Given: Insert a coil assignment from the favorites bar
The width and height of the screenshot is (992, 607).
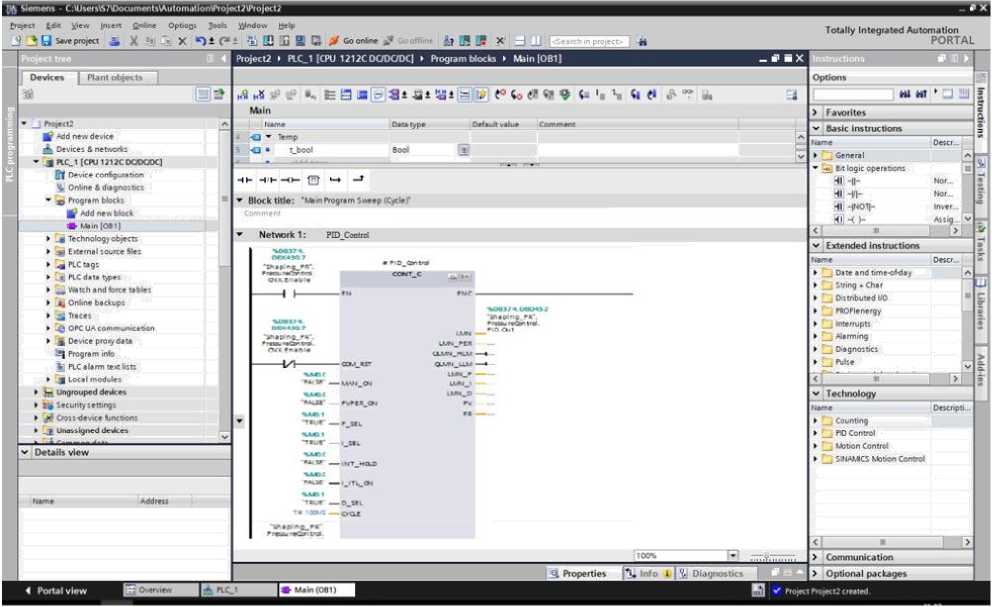Looking at the screenshot, I should 289,180.
